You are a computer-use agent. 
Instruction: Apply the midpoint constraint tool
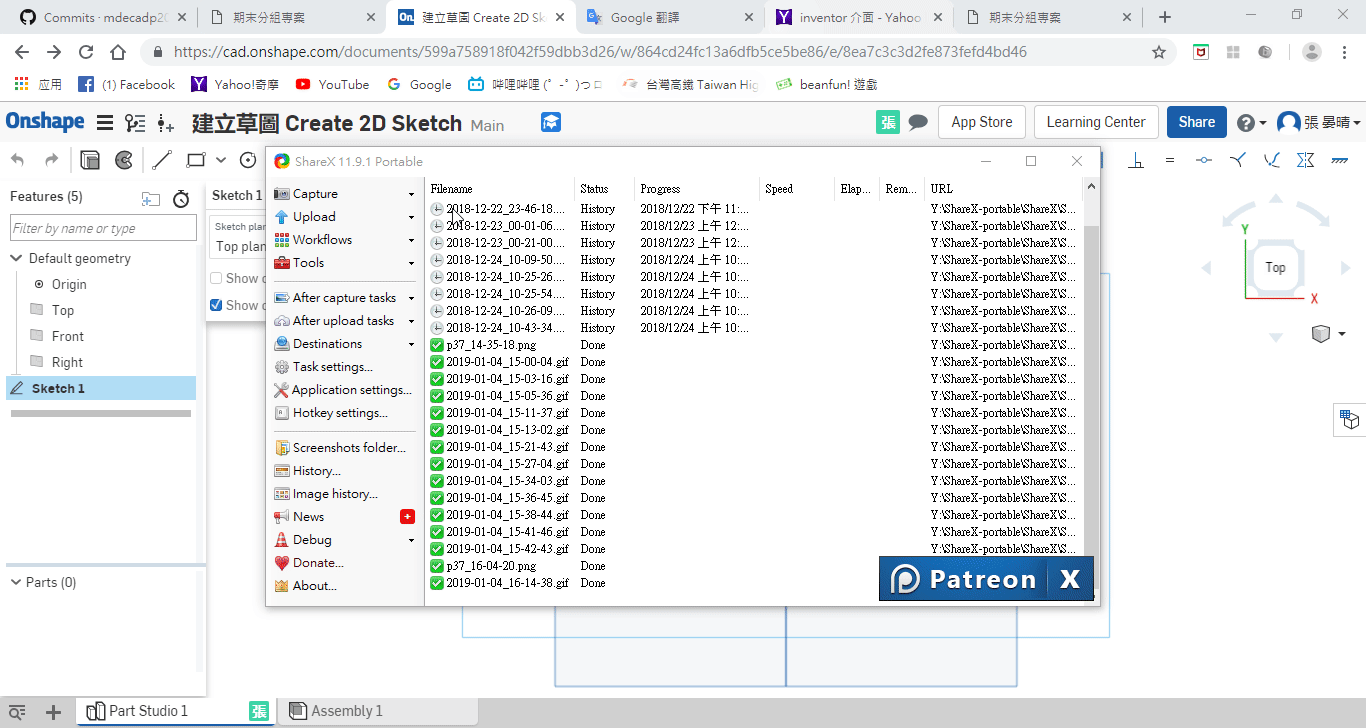coord(1203,160)
